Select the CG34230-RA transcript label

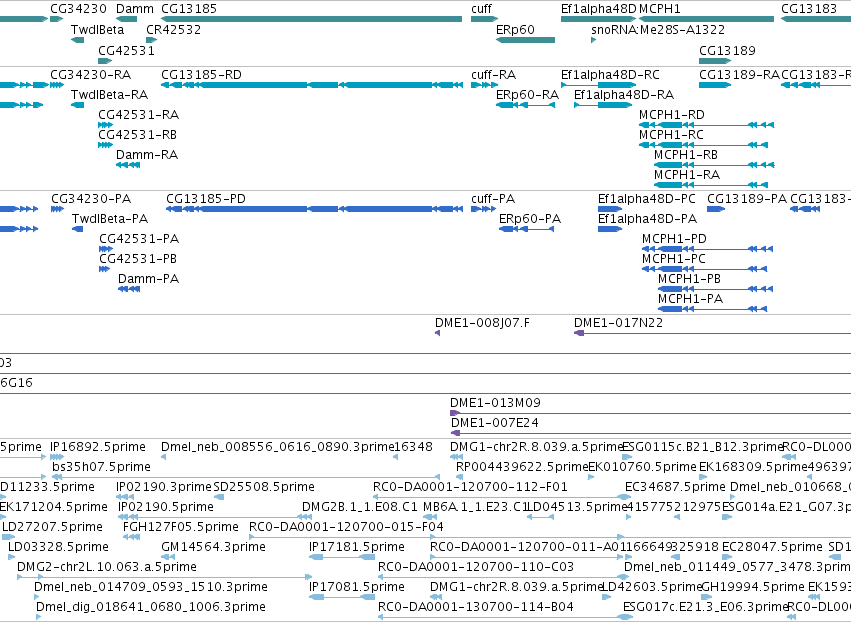pyautogui.click(x=91, y=75)
